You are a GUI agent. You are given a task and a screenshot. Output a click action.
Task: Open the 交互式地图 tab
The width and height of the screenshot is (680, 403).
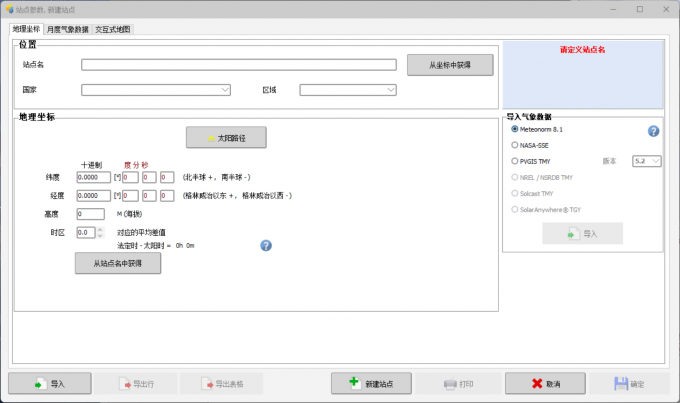112,30
